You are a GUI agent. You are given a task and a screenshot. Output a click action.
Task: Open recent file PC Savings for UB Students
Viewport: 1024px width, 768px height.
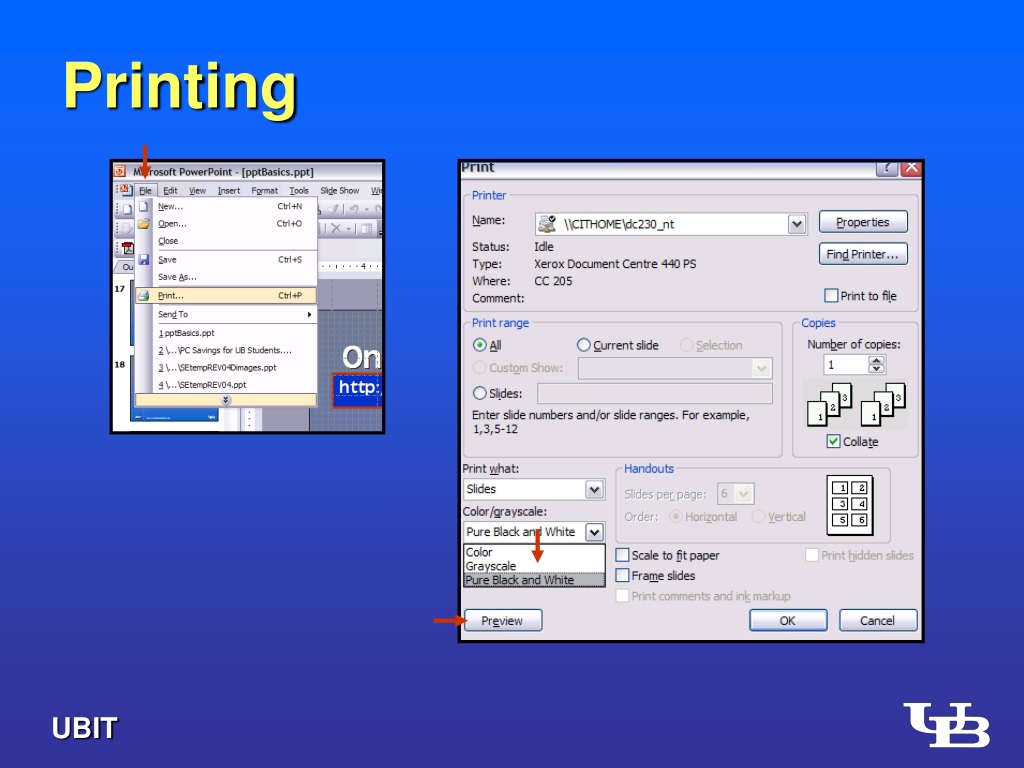tap(226, 351)
